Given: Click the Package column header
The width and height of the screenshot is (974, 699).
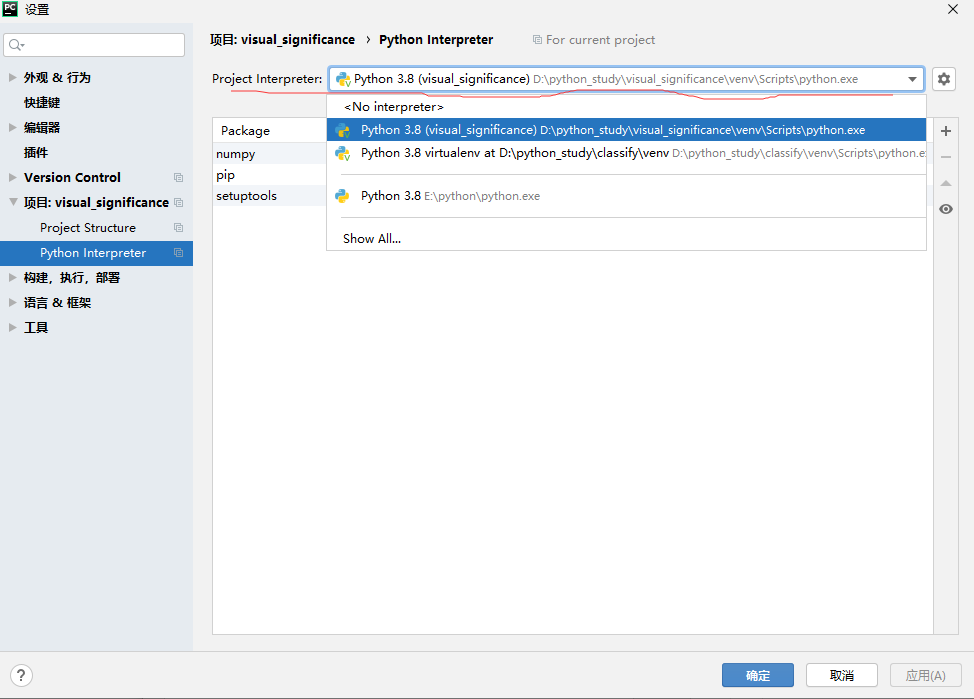Looking at the screenshot, I should 270,130.
